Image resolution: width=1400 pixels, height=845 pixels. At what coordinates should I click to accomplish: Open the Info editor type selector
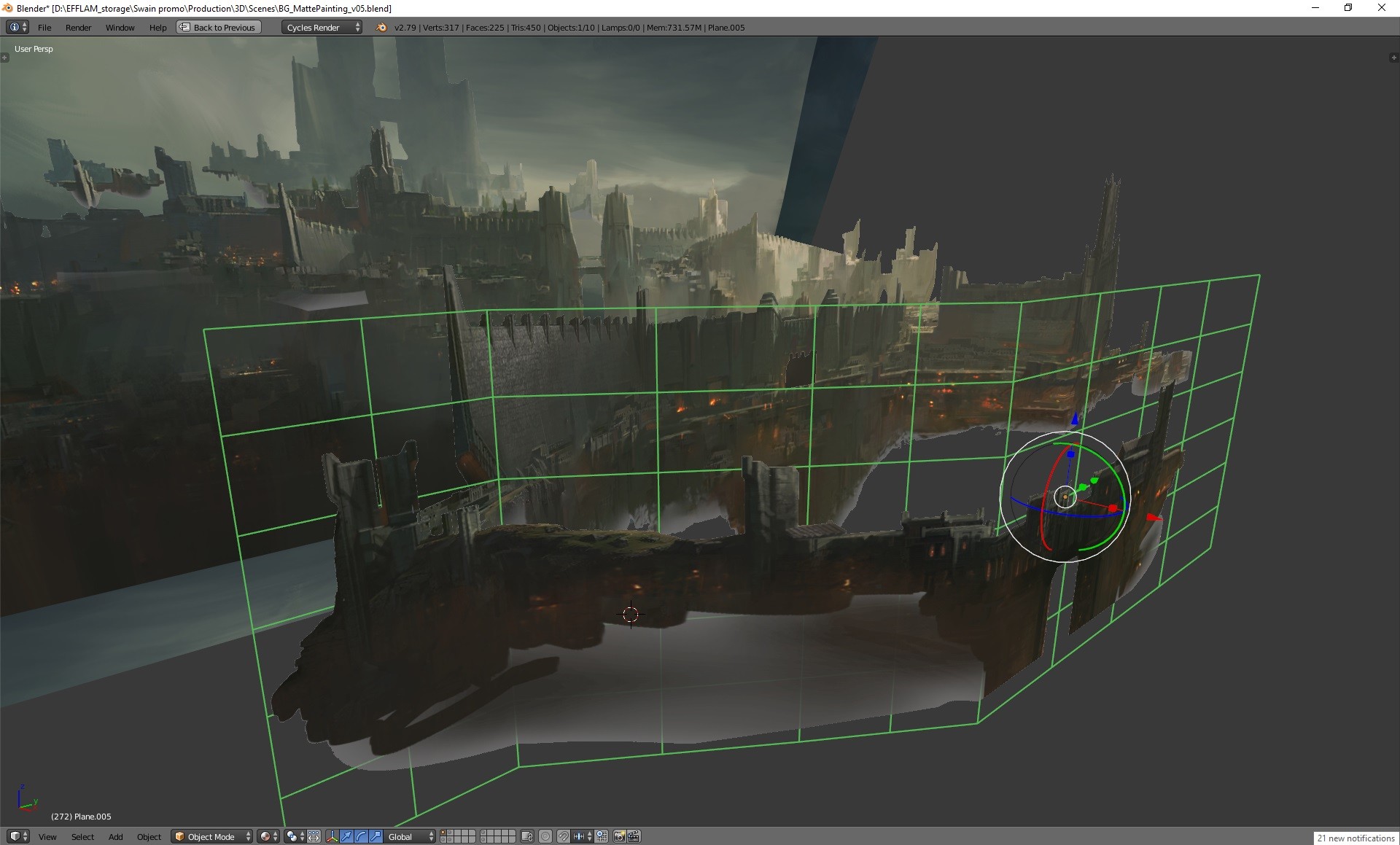tap(17, 27)
